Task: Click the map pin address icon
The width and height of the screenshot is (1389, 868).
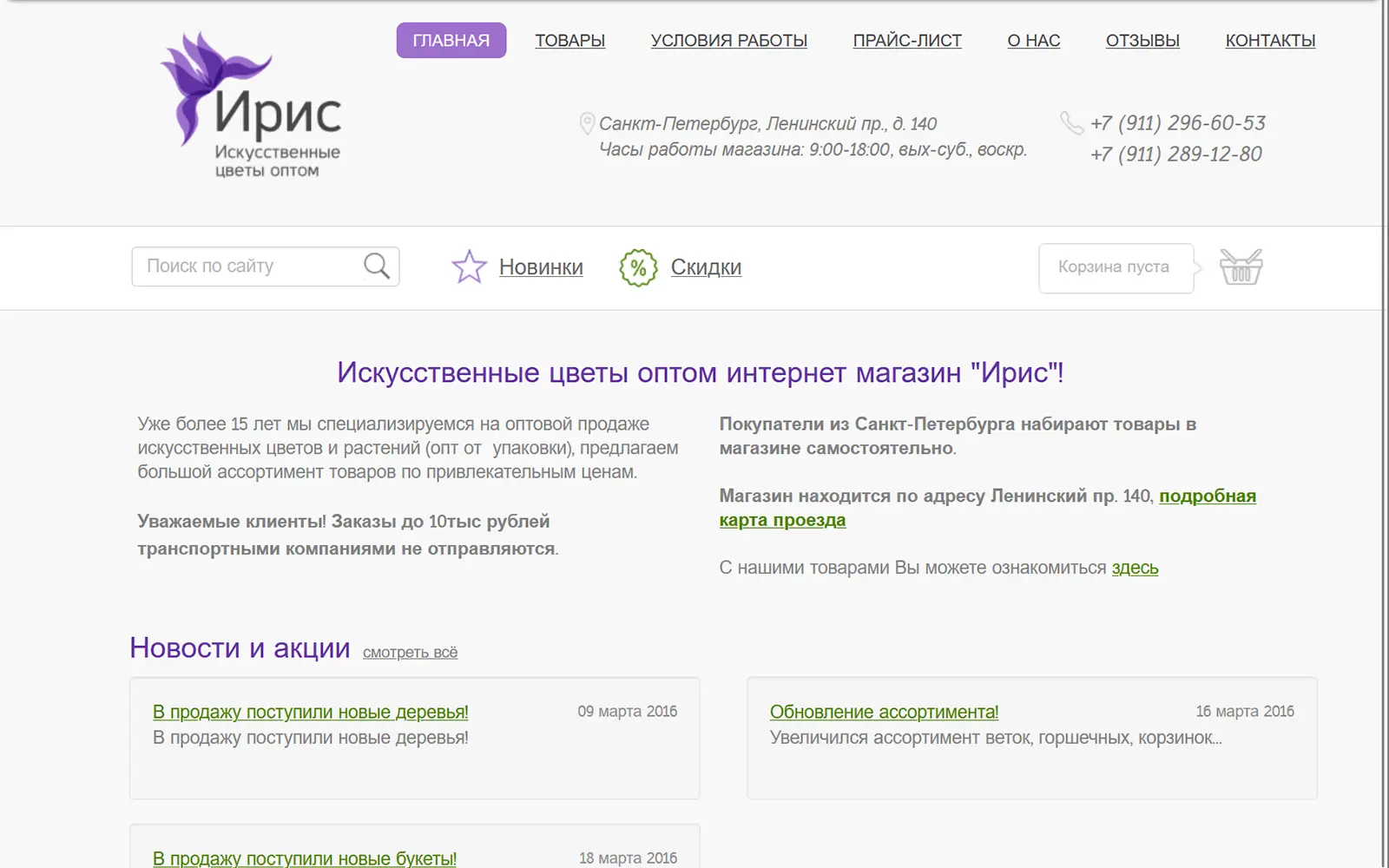Action: [587, 123]
